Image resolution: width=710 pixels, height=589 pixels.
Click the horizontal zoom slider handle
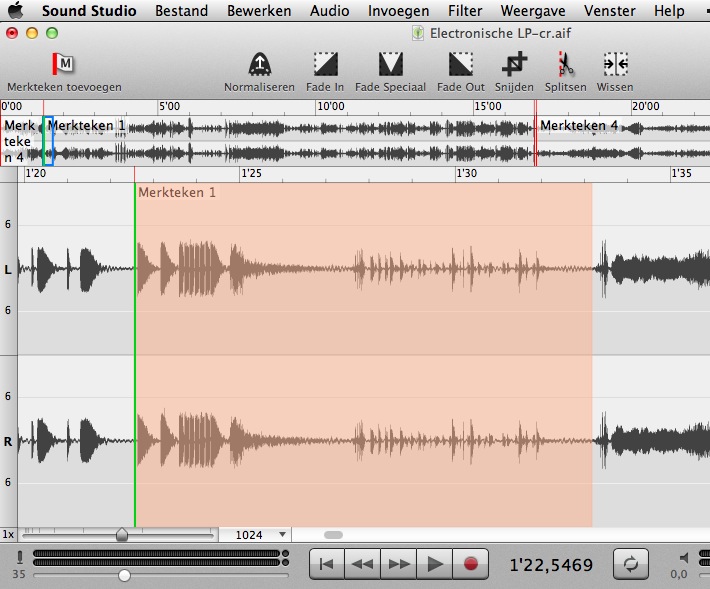coord(122,535)
